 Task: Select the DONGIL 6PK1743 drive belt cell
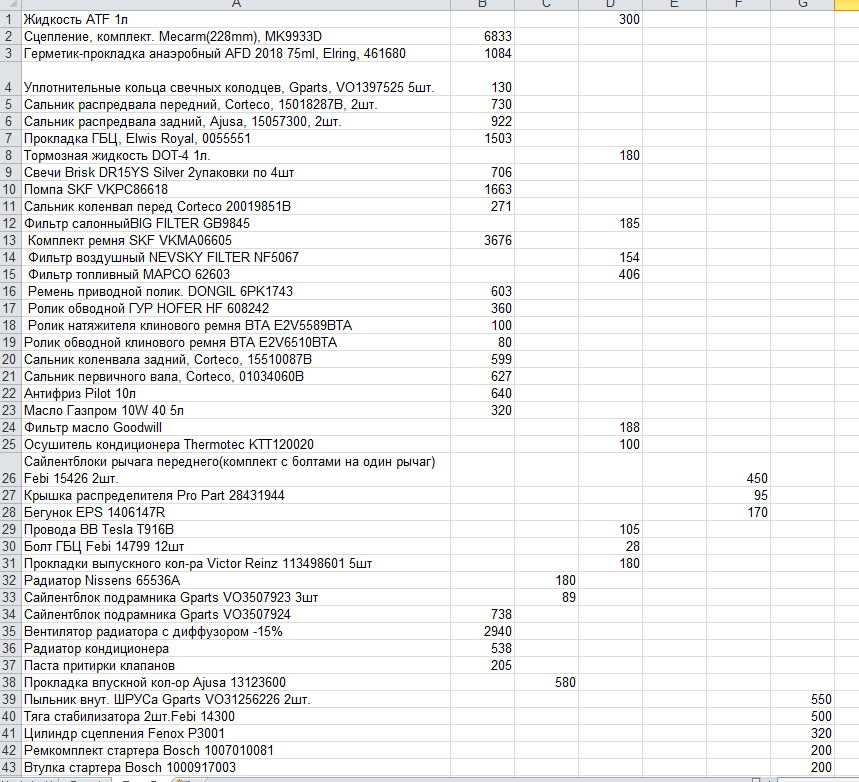(236, 291)
